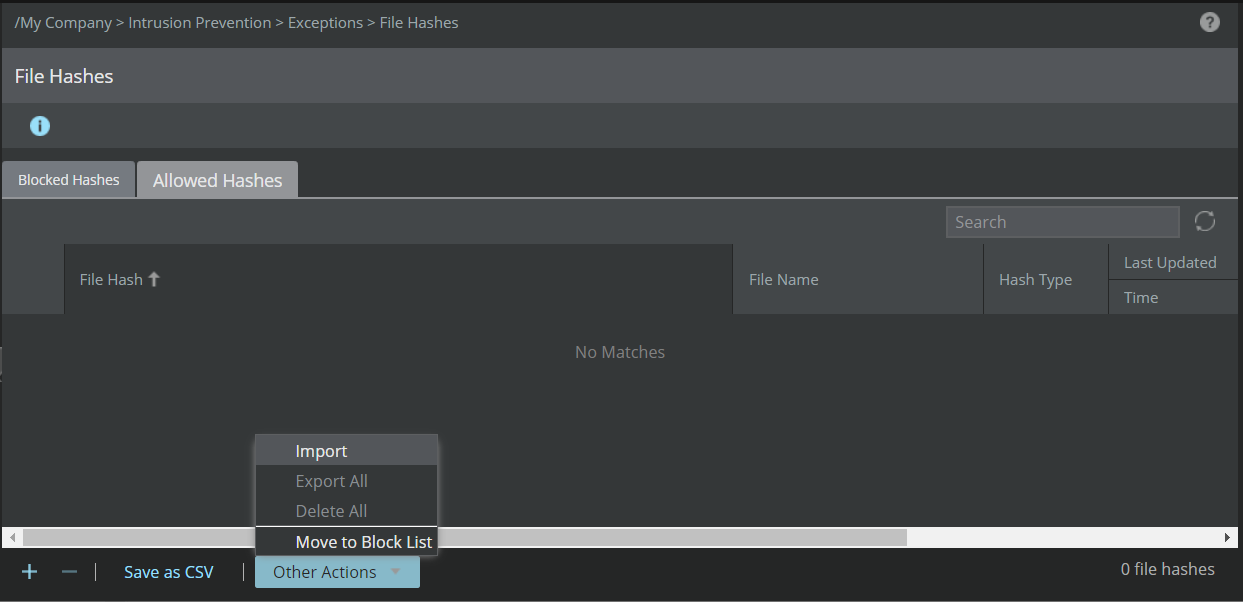
Task: Click the Hash Type column header
Action: (1045, 279)
